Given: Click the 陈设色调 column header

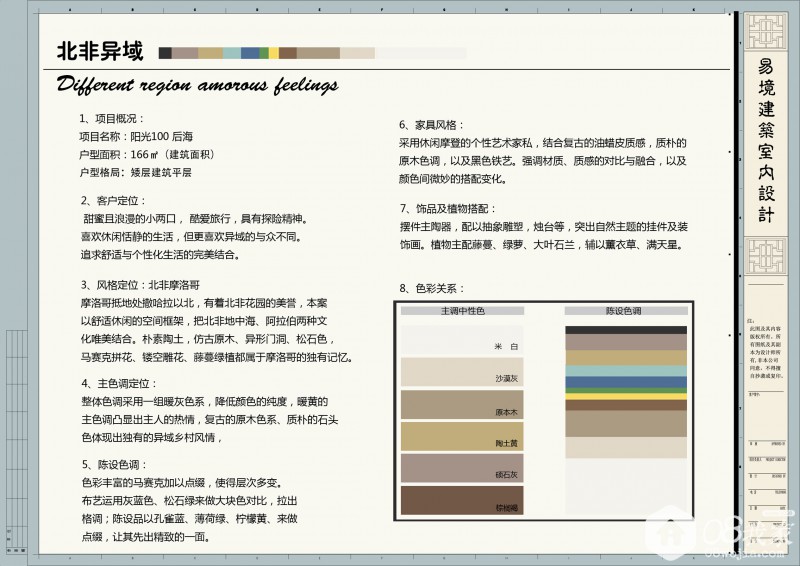Looking at the screenshot, I should click(625, 311).
